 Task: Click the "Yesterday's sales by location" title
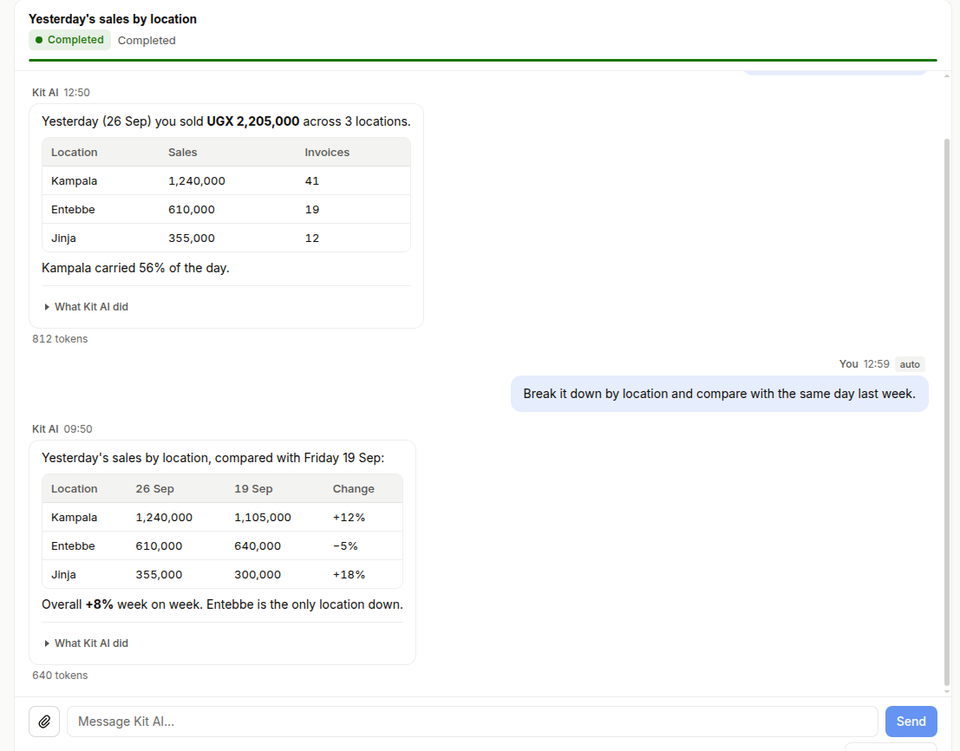pyautogui.click(x=113, y=19)
